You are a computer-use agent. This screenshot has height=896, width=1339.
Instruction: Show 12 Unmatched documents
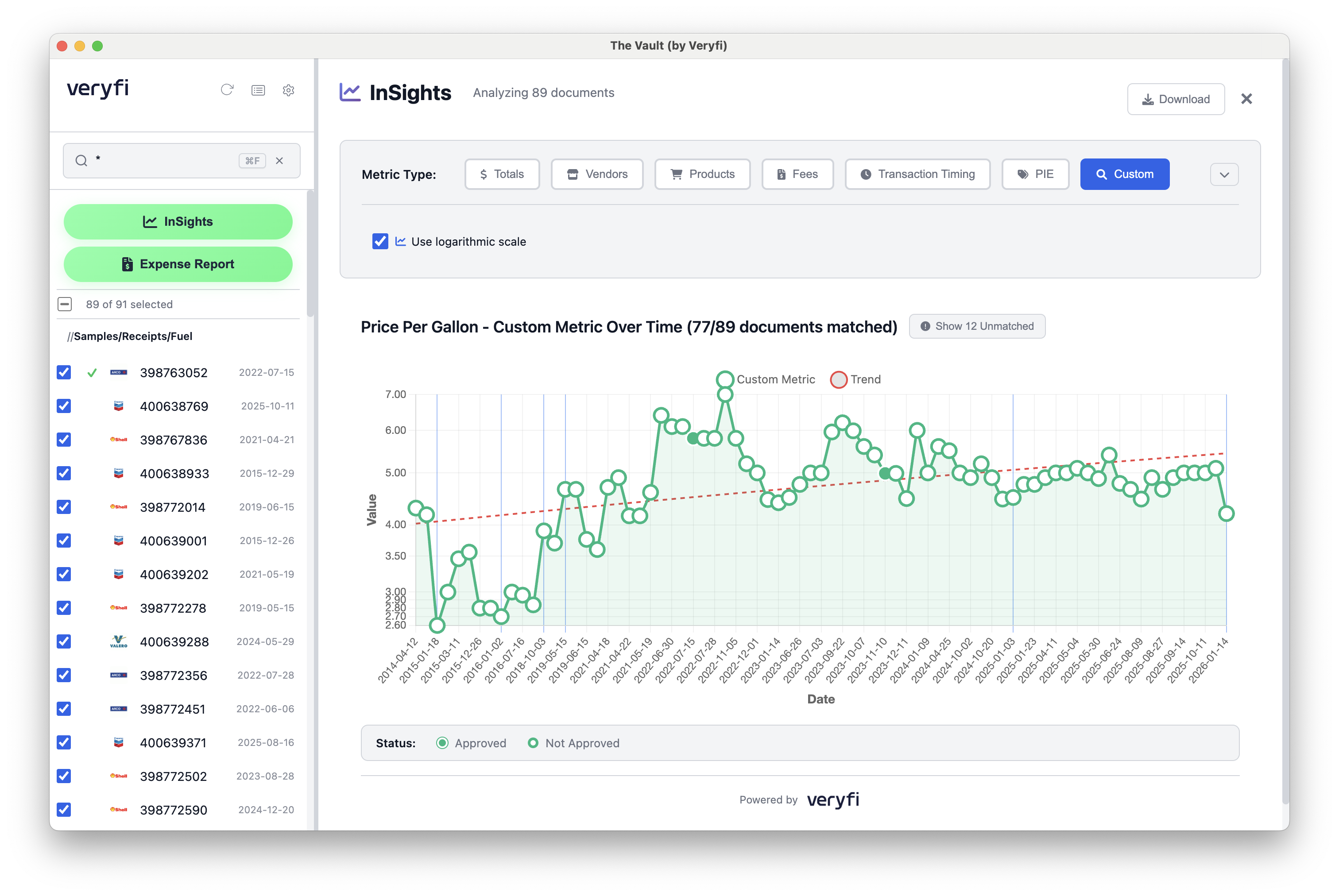977,326
